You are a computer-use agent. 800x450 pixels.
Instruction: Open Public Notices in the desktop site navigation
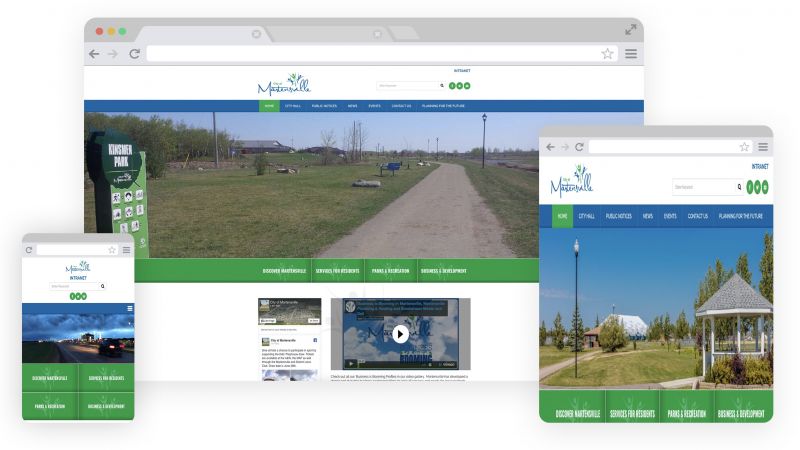[324, 106]
